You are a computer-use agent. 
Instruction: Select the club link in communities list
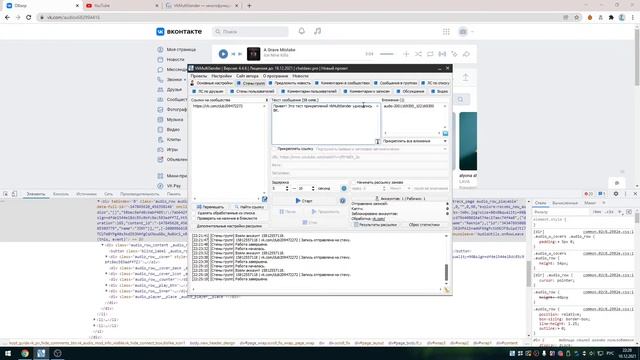tap(218, 106)
